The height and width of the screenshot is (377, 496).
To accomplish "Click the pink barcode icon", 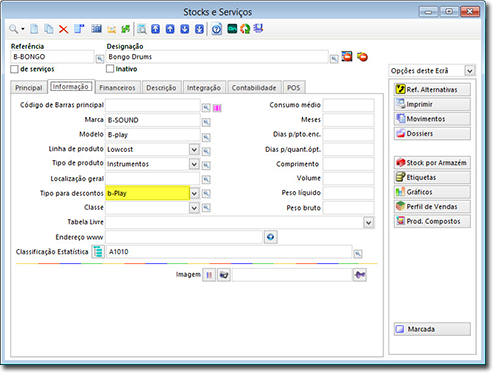I will (x=217, y=108).
